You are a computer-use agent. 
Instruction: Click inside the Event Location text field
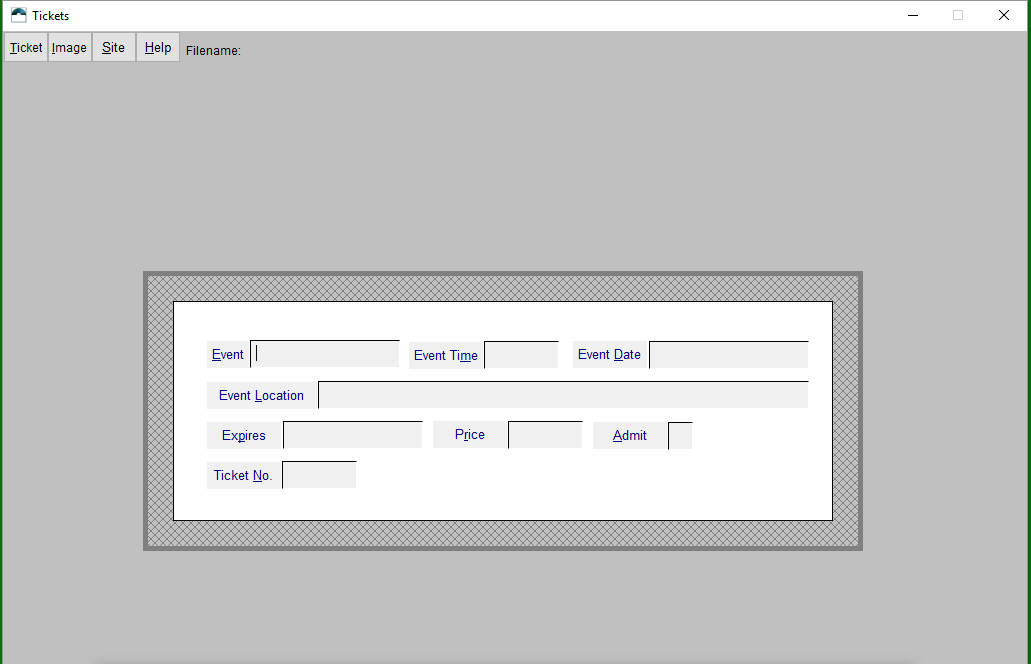click(x=562, y=394)
